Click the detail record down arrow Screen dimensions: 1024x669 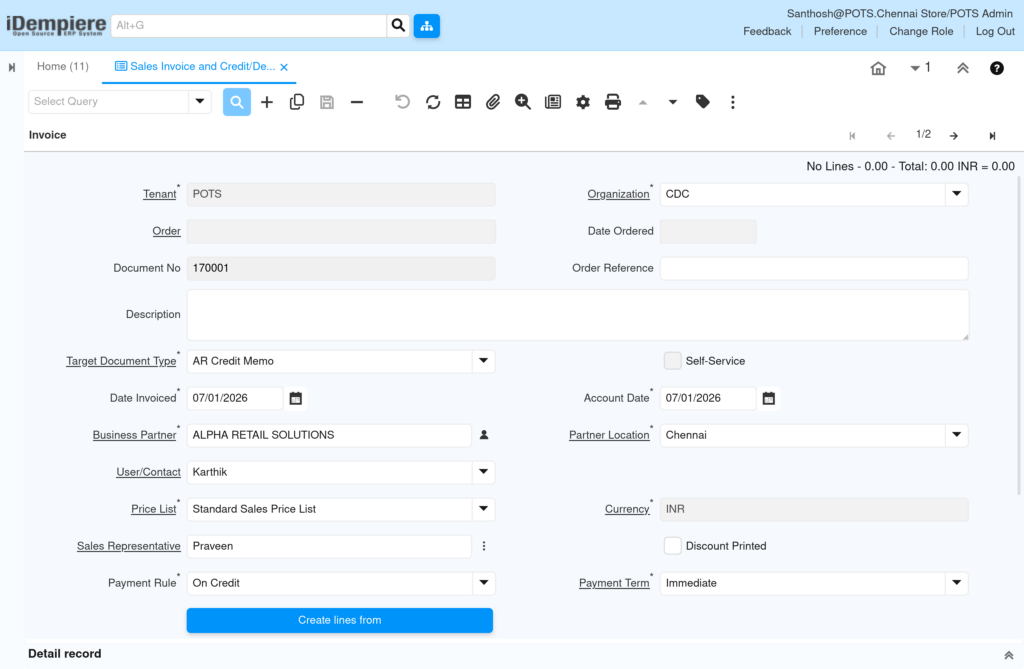pos(673,103)
